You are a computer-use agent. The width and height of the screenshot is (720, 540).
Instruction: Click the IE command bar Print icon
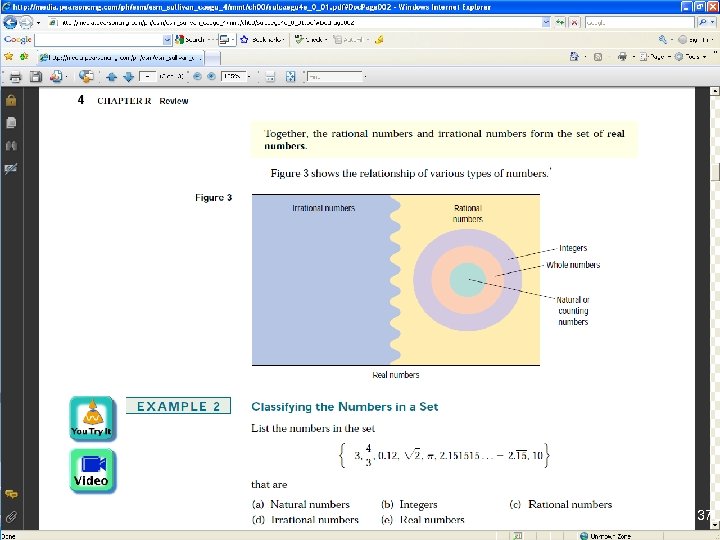pos(622,57)
